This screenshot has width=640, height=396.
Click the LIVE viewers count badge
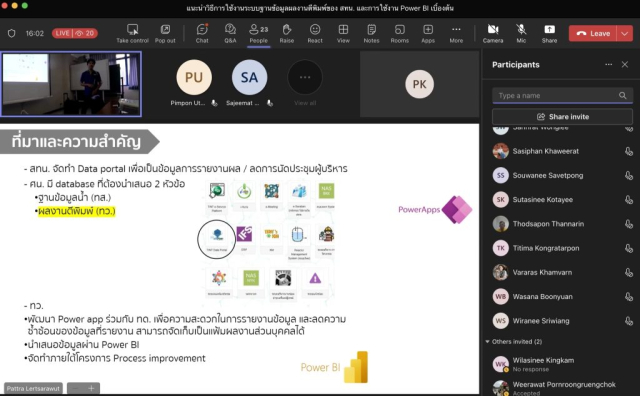(75, 33)
